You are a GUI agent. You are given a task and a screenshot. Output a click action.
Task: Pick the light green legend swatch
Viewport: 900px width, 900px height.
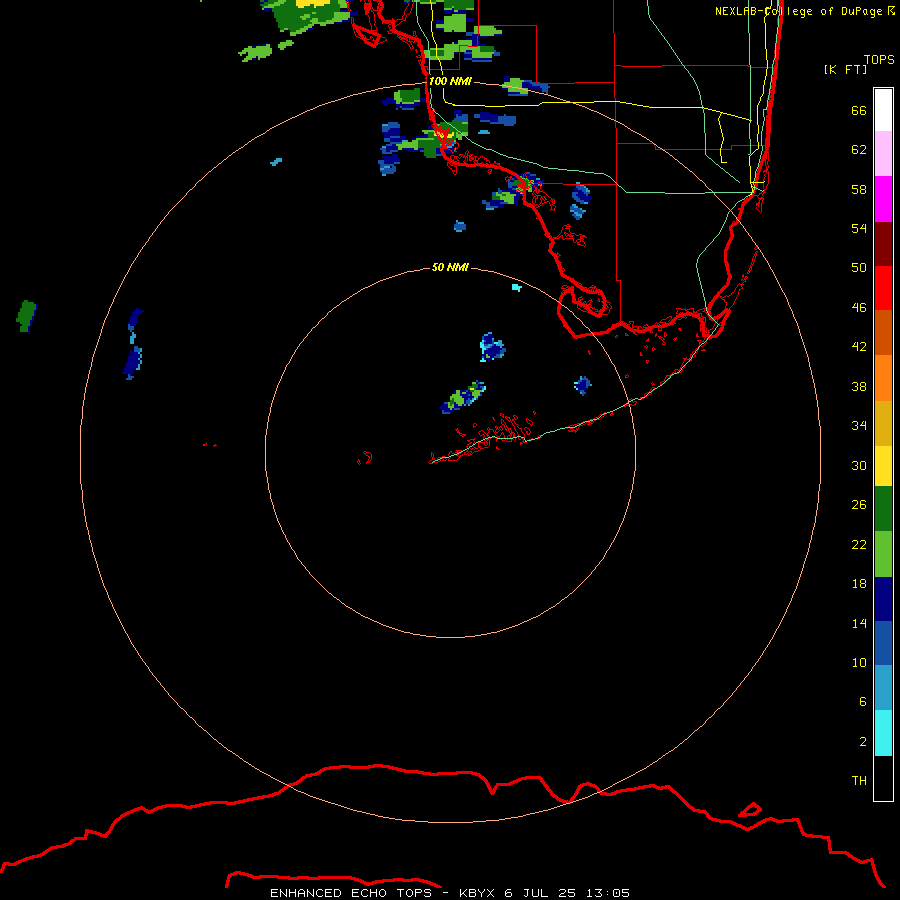click(883, 554)
